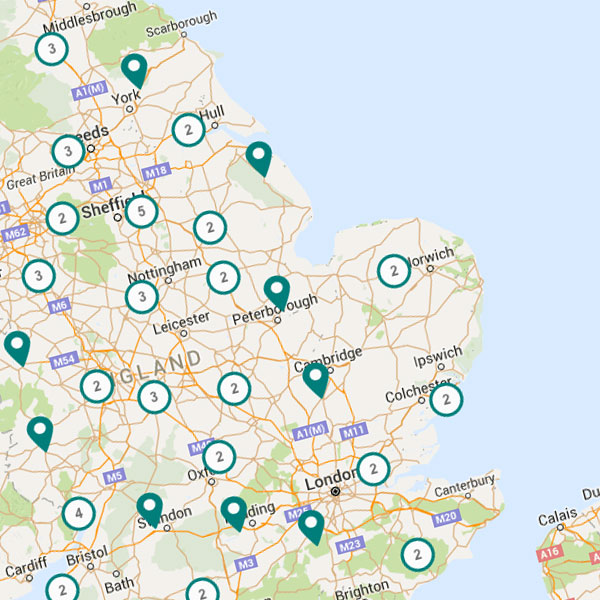Click the Calais label
This screenshot has width=600, height=600.
(558, 517)
